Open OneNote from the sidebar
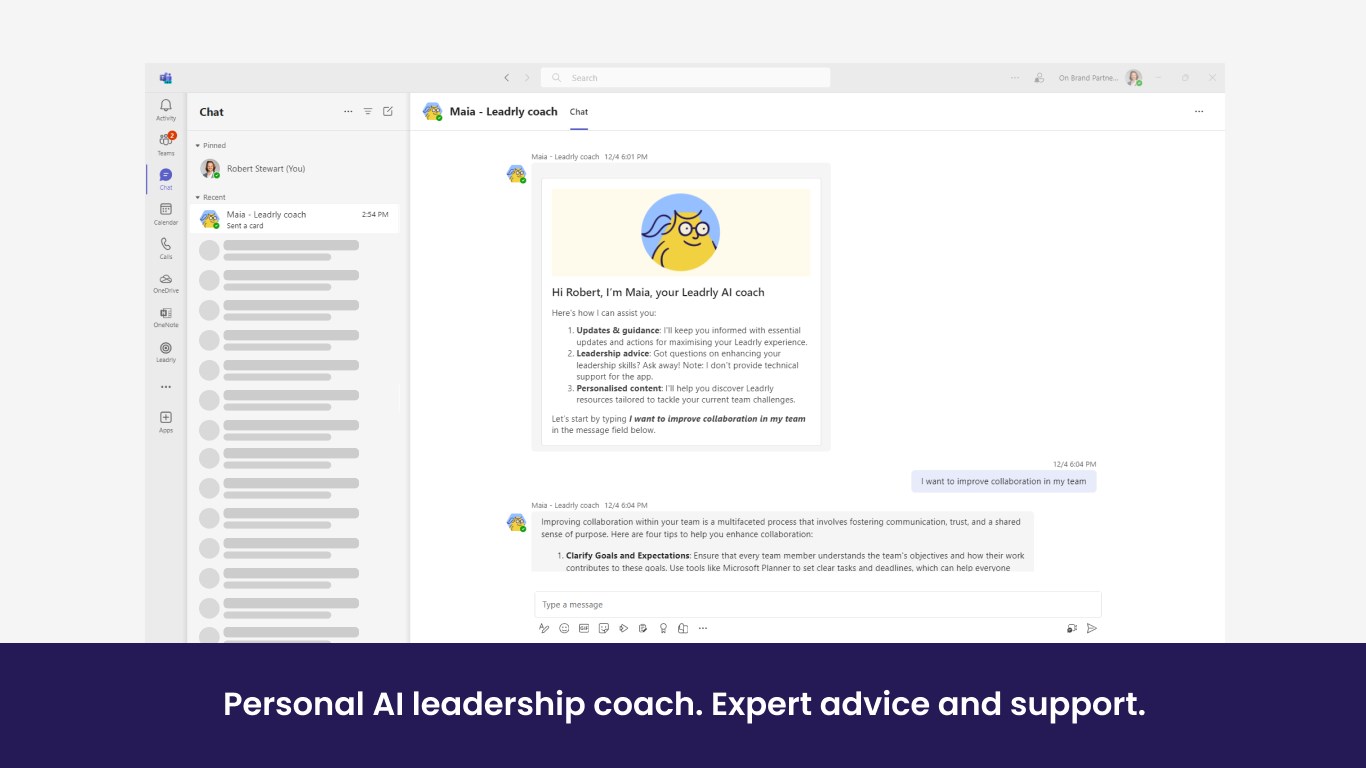 166,317
